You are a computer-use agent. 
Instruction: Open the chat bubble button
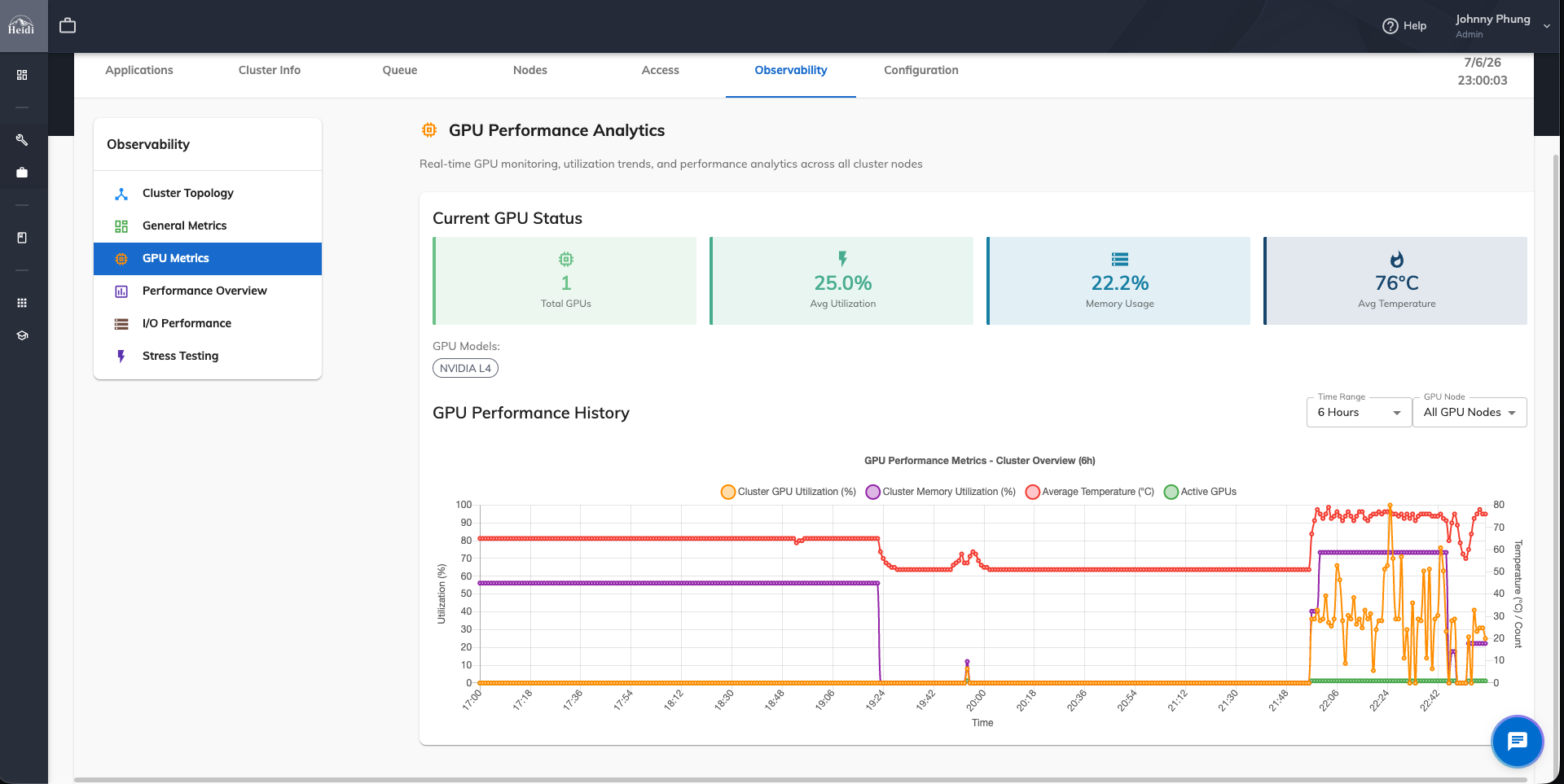(1517, 741)
